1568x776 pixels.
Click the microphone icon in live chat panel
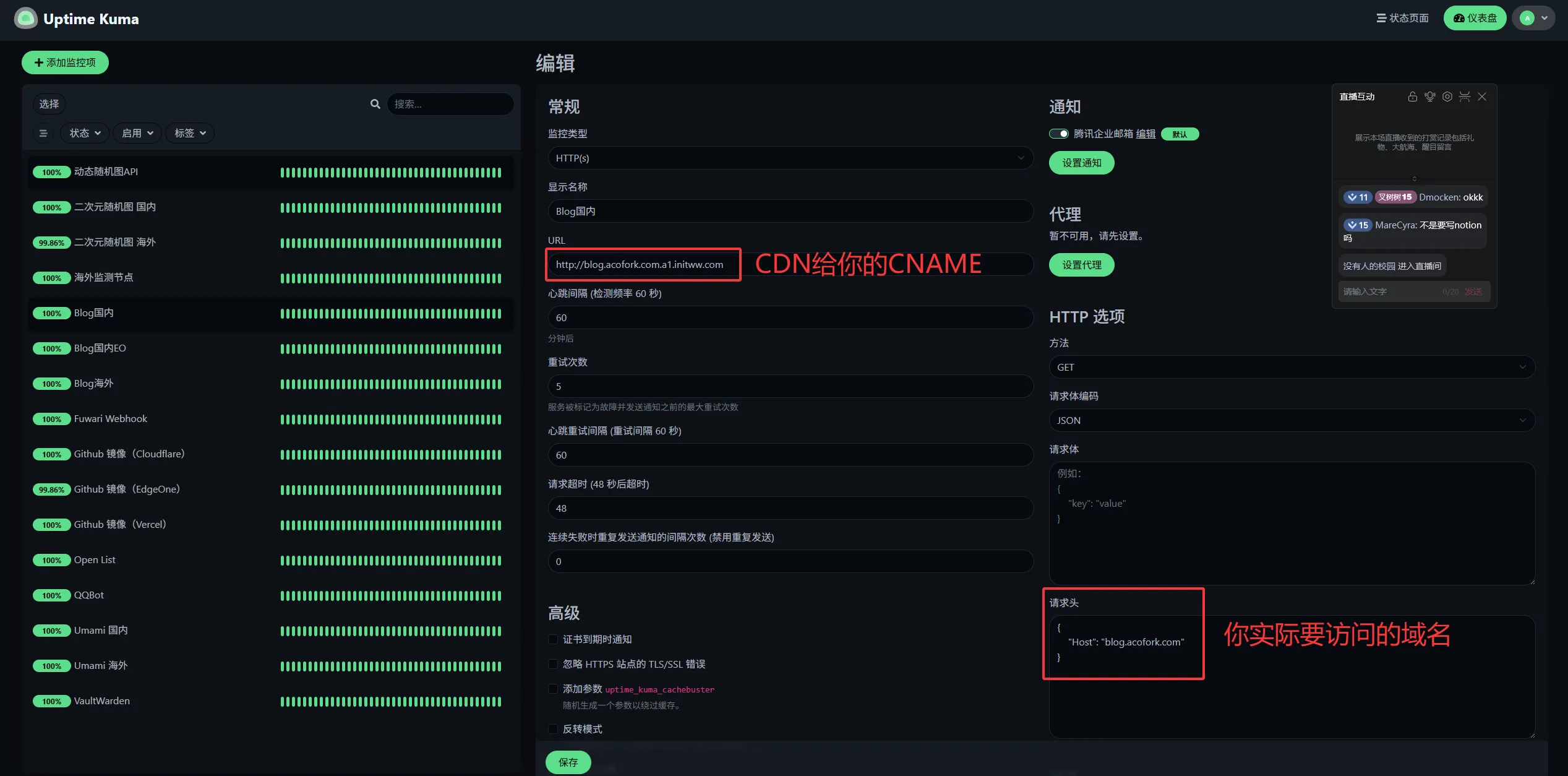point(1429,97)
